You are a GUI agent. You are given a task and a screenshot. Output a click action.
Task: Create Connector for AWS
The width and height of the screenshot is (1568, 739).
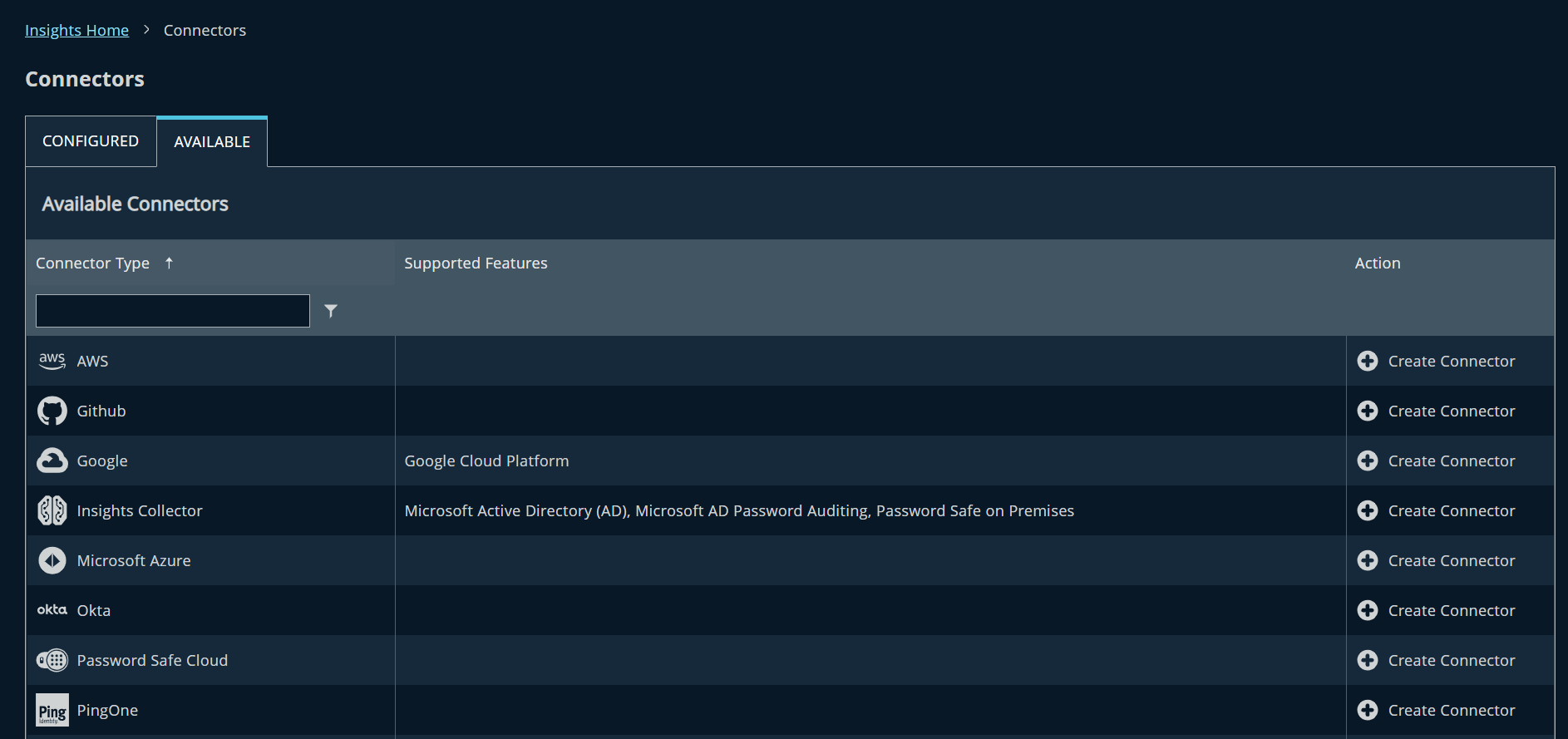(1452, 361)
